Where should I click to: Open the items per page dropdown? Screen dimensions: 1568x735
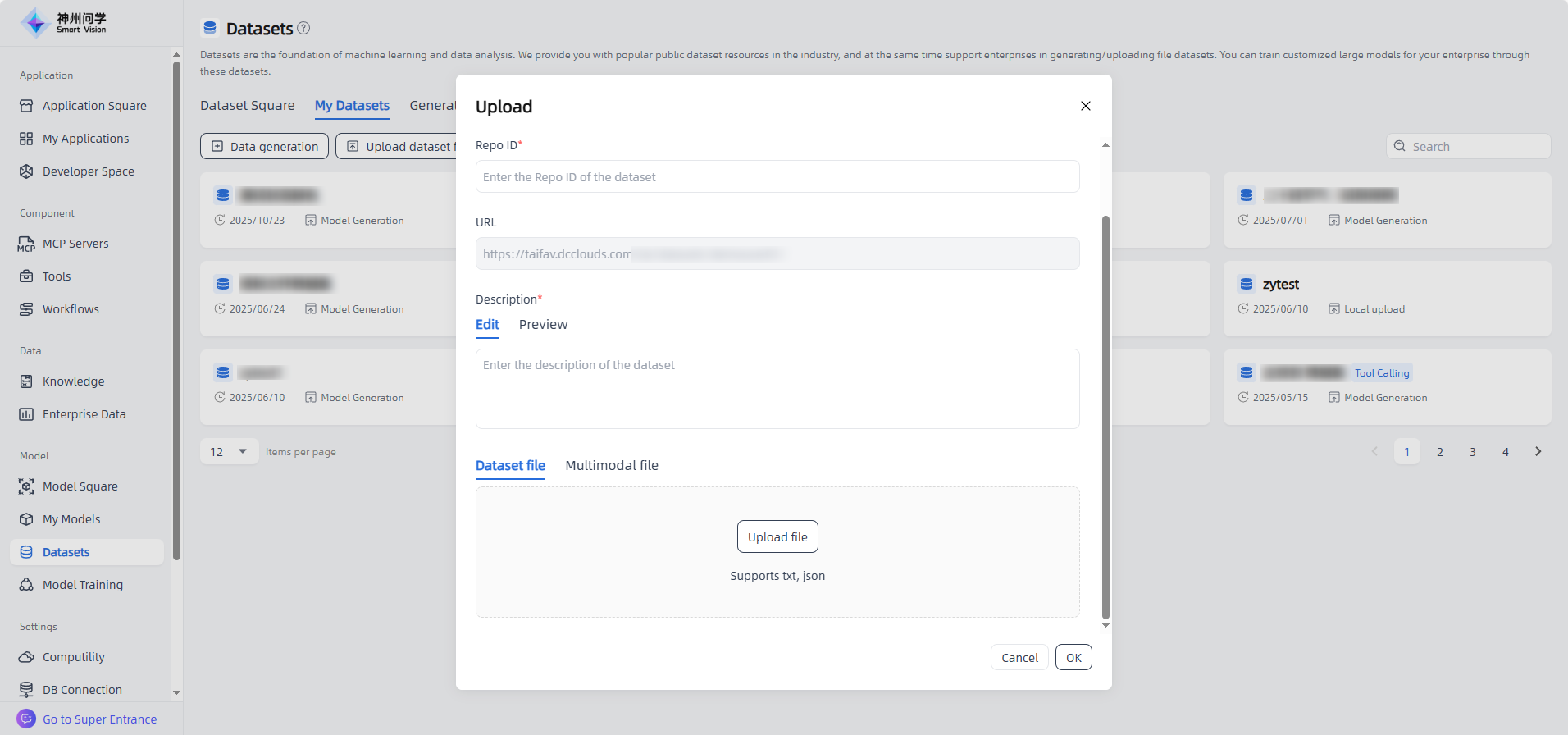point(230,452)
